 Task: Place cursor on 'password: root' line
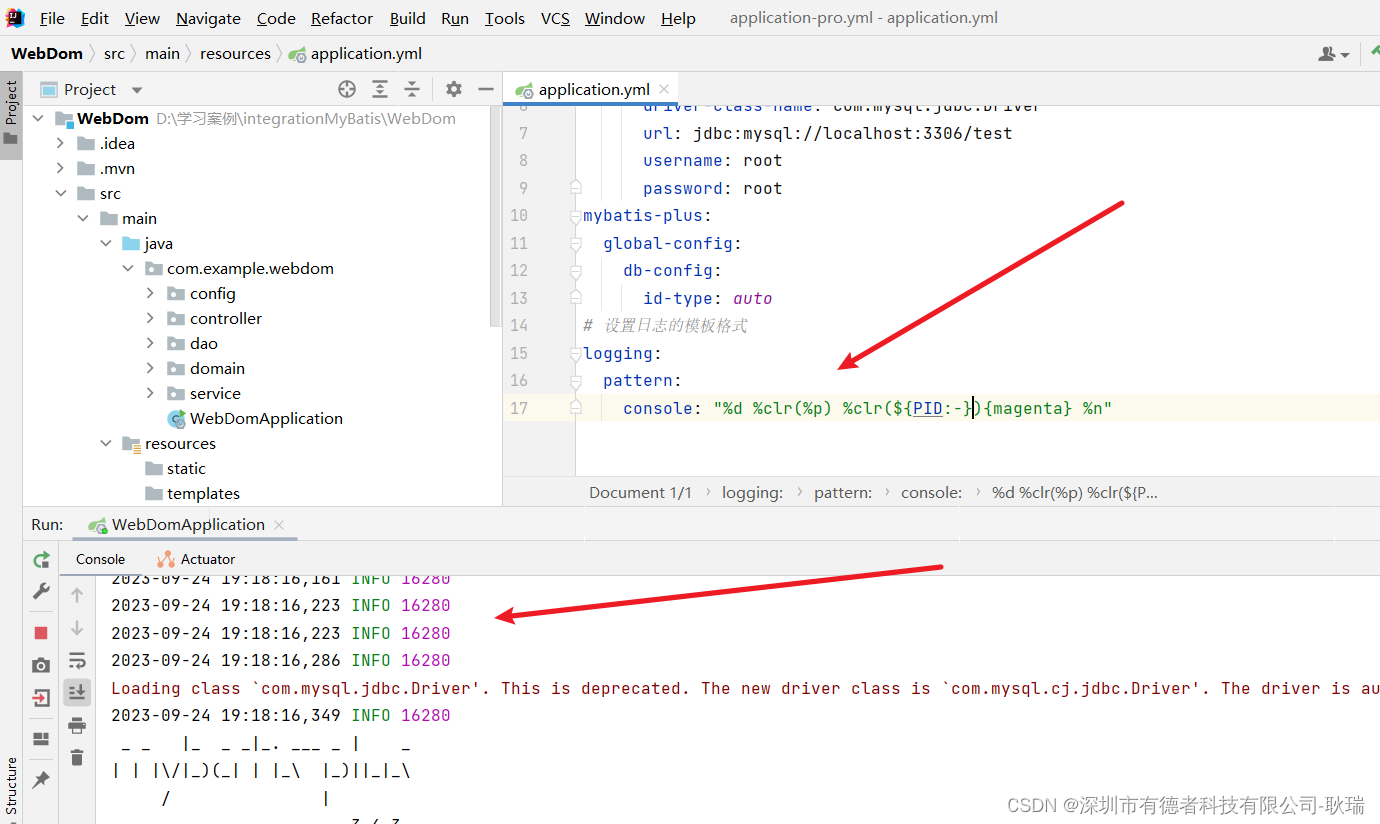click(x=712, y=188)
